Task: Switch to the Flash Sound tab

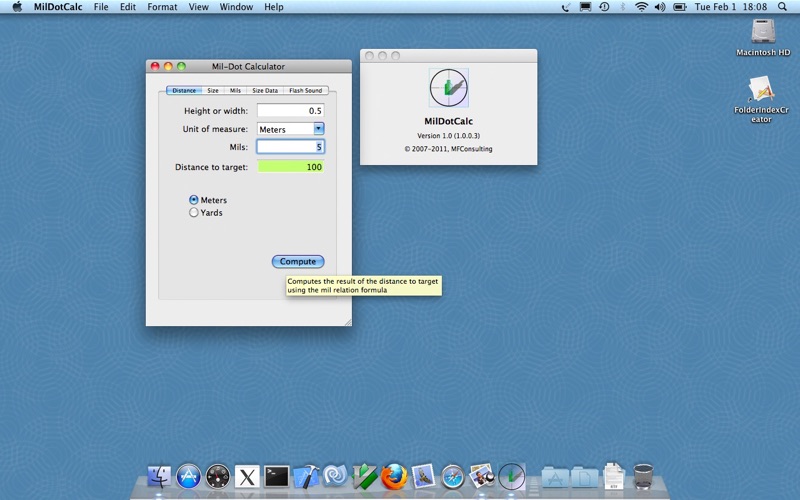Action: point(306,90)
